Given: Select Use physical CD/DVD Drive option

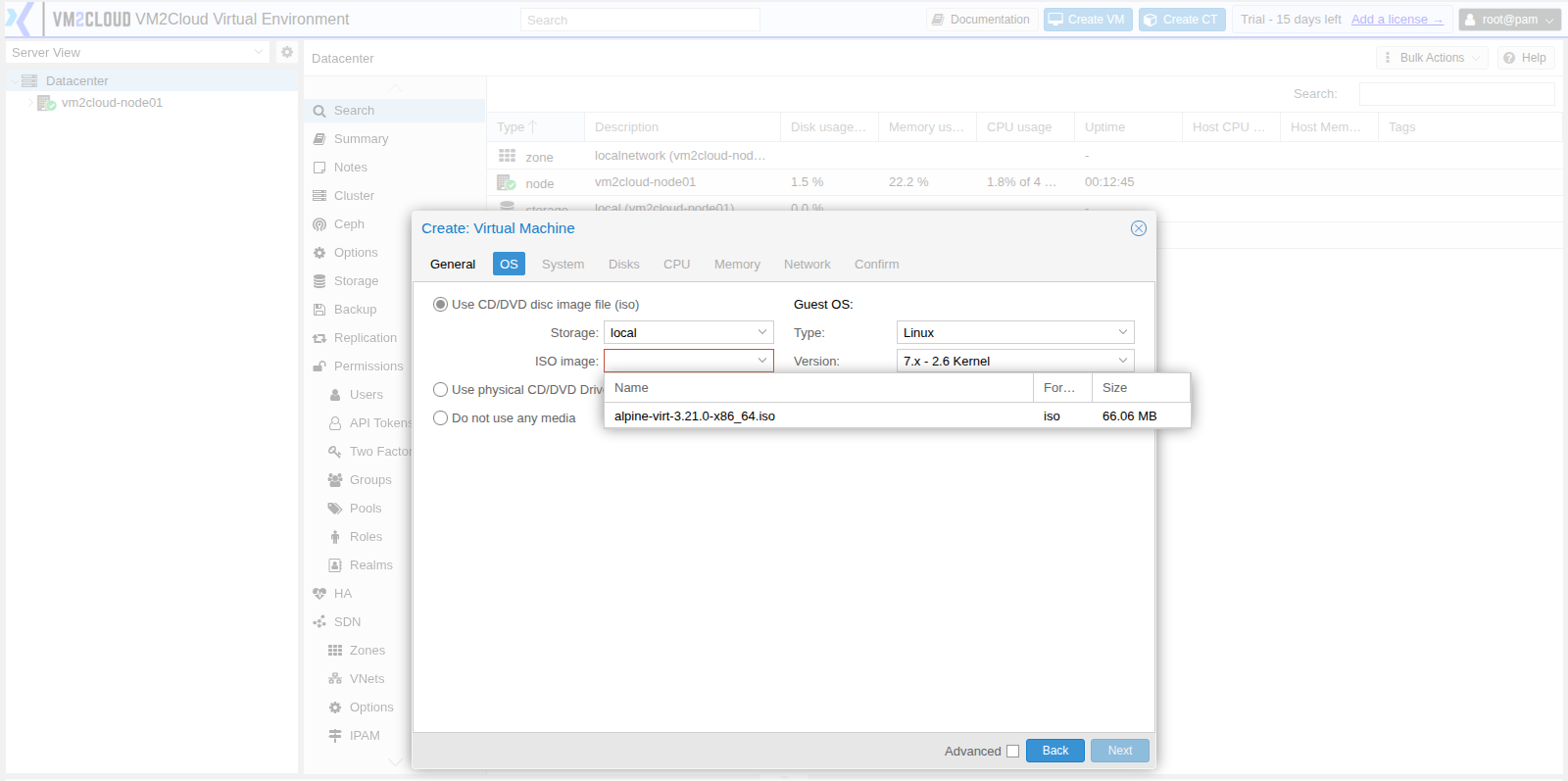Looking at the screenshot, I should (x=441, y=390).
